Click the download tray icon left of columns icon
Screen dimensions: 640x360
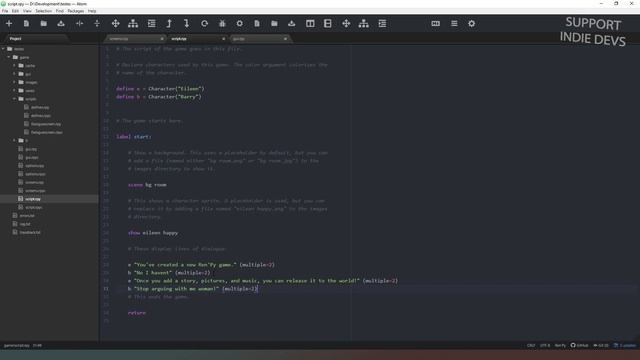pyautogui.click(x=291, y=24)
